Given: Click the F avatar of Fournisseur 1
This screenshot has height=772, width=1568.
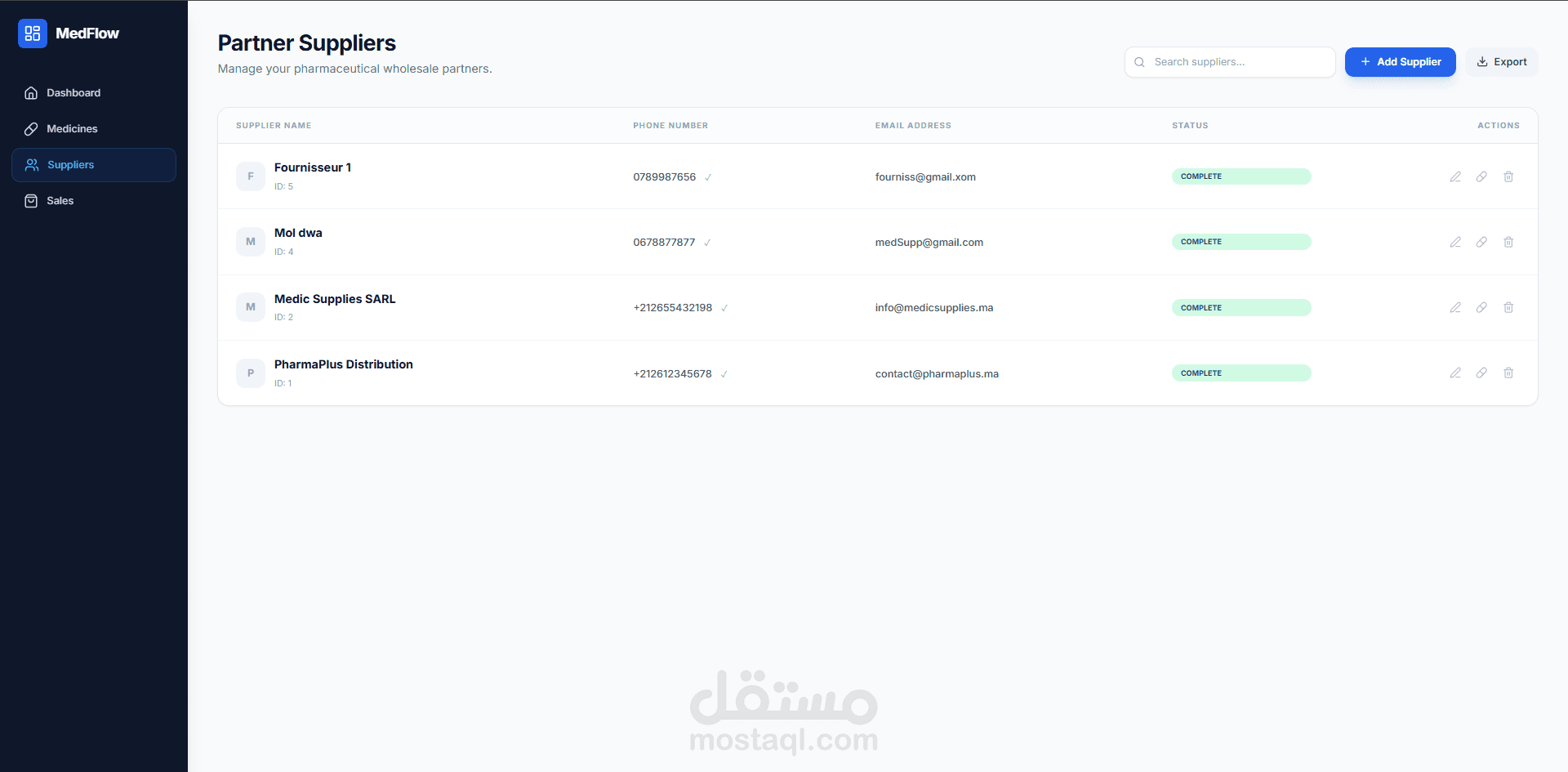Looking at the screenshot, I should (x=251, y=176).
